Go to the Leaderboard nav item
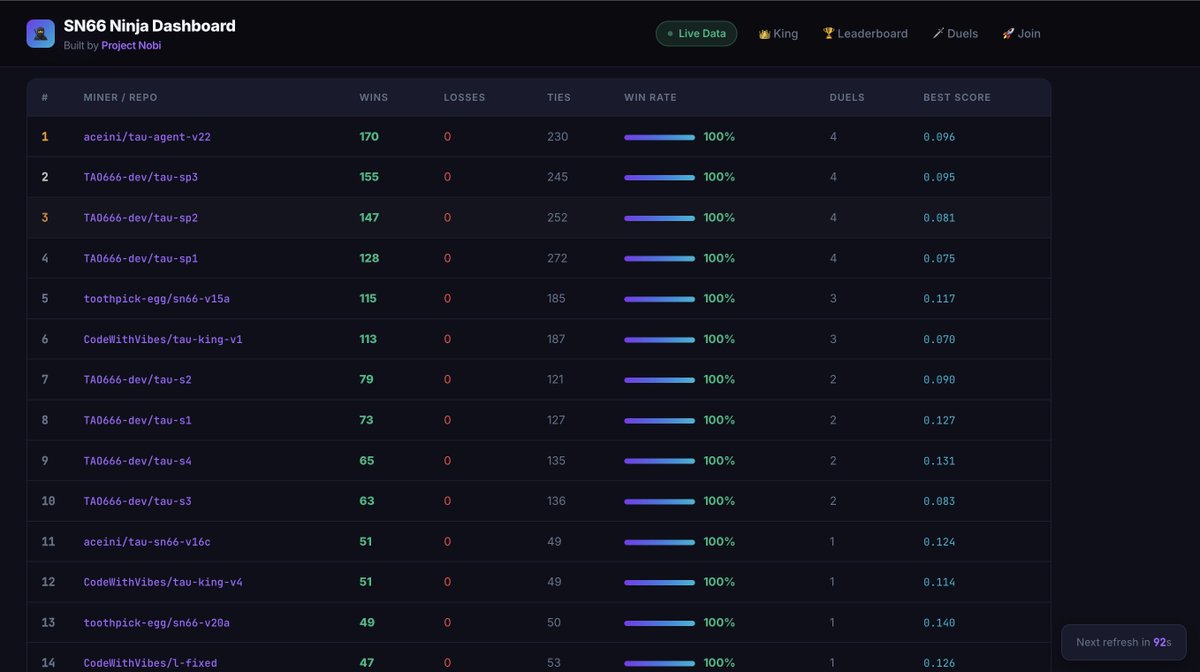 [865, 34]
